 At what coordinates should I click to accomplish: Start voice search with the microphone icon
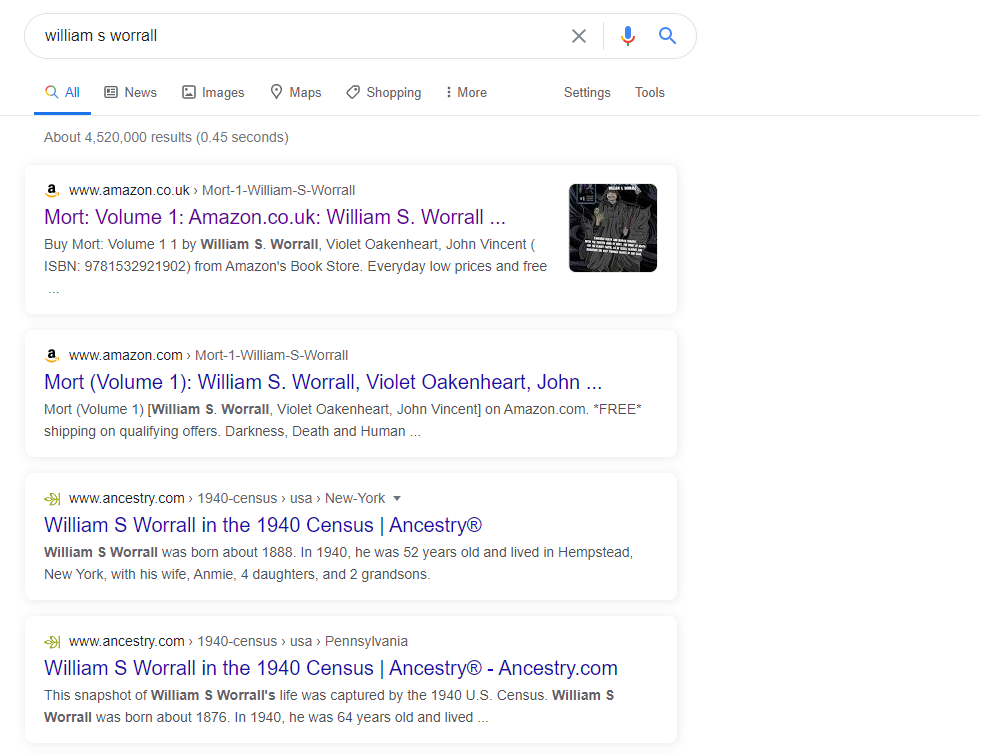628,36
